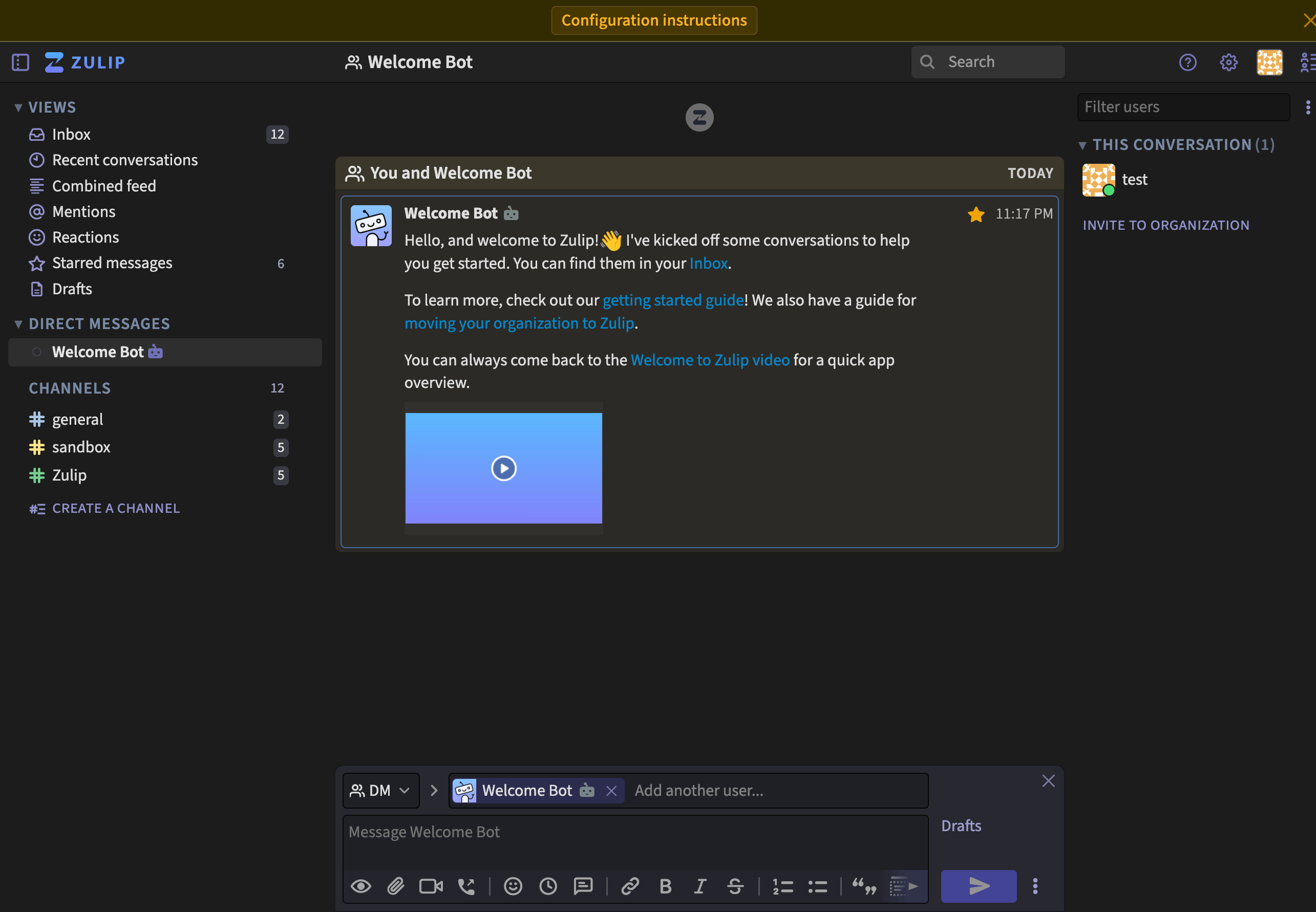The image size is (1316, 912).
Task: Collapse the DIRECT MESSAGES section
Action: coord(19,324)
